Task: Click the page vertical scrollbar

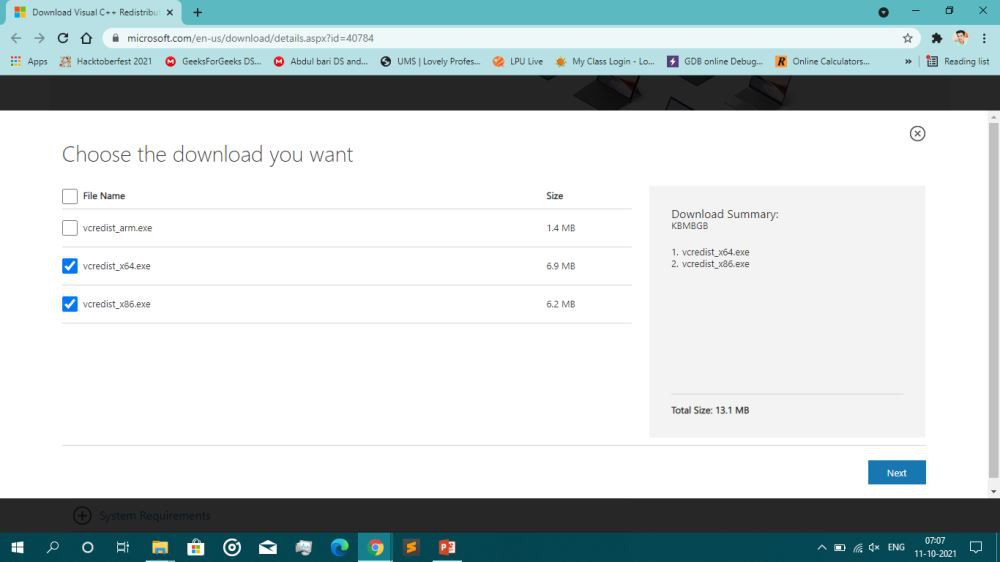Action: 994,300
